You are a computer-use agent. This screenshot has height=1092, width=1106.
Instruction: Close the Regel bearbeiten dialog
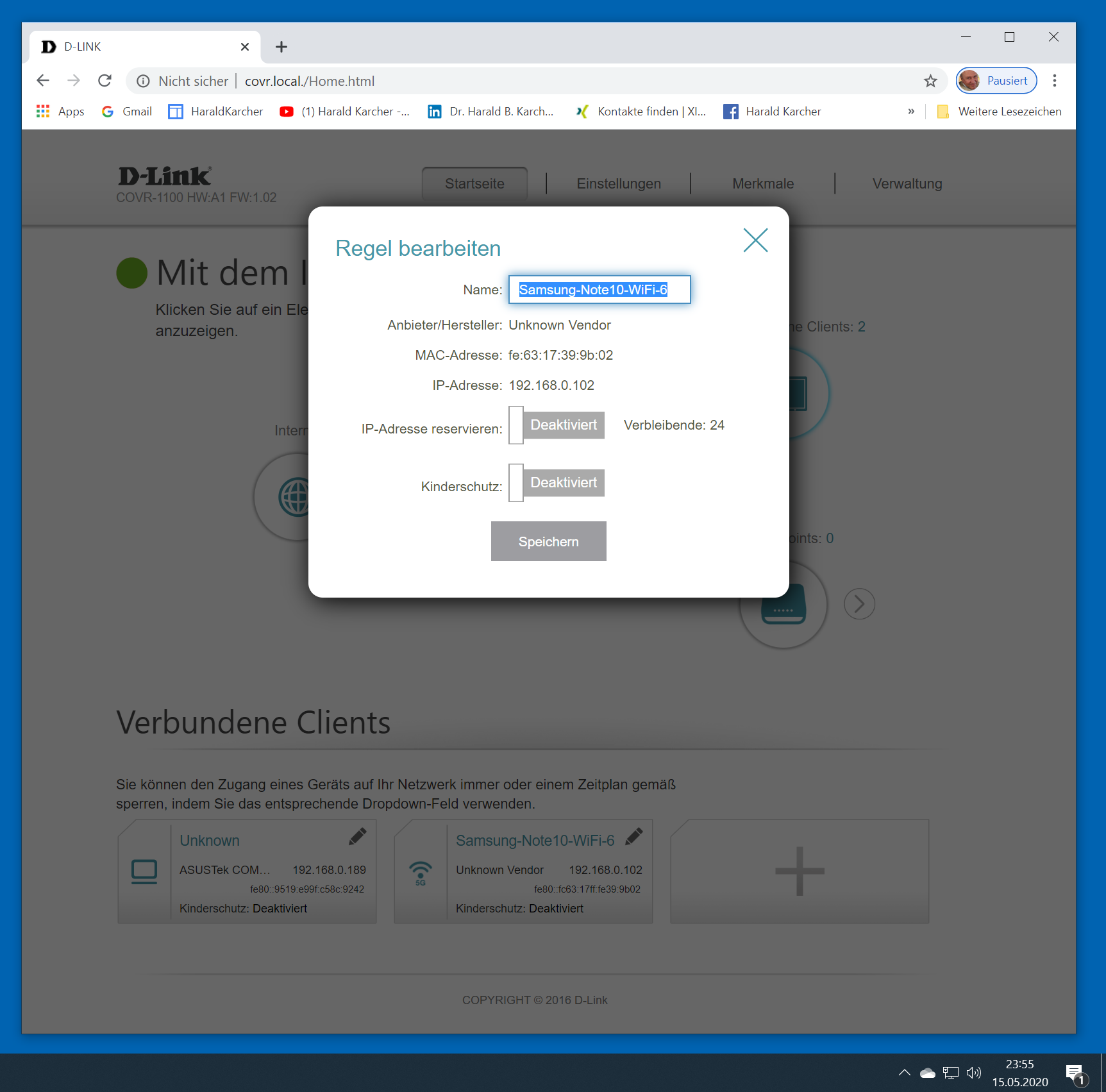point(755,240)
